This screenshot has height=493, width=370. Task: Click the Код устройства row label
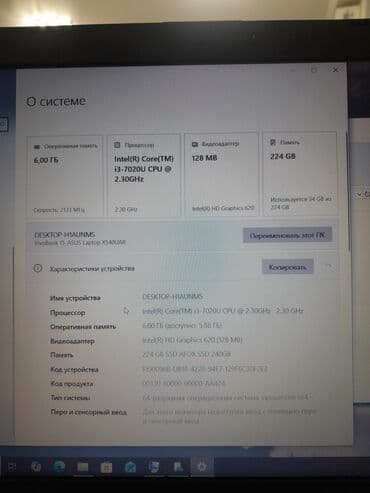coord(74,369)
